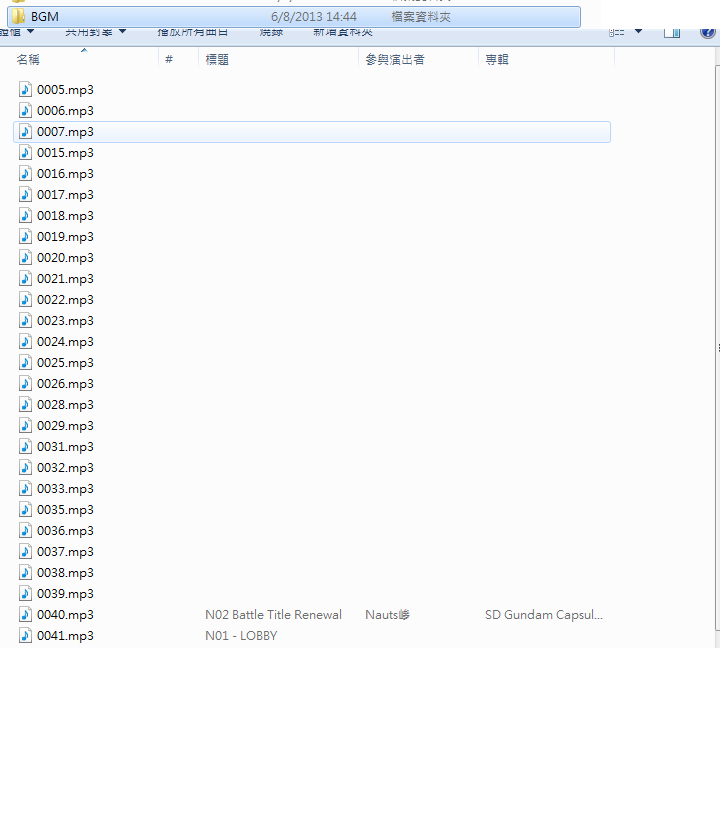Screen dimensions: 722x820
Task: Select the file name 0033.mp3
Action: (x=65, y=489)
